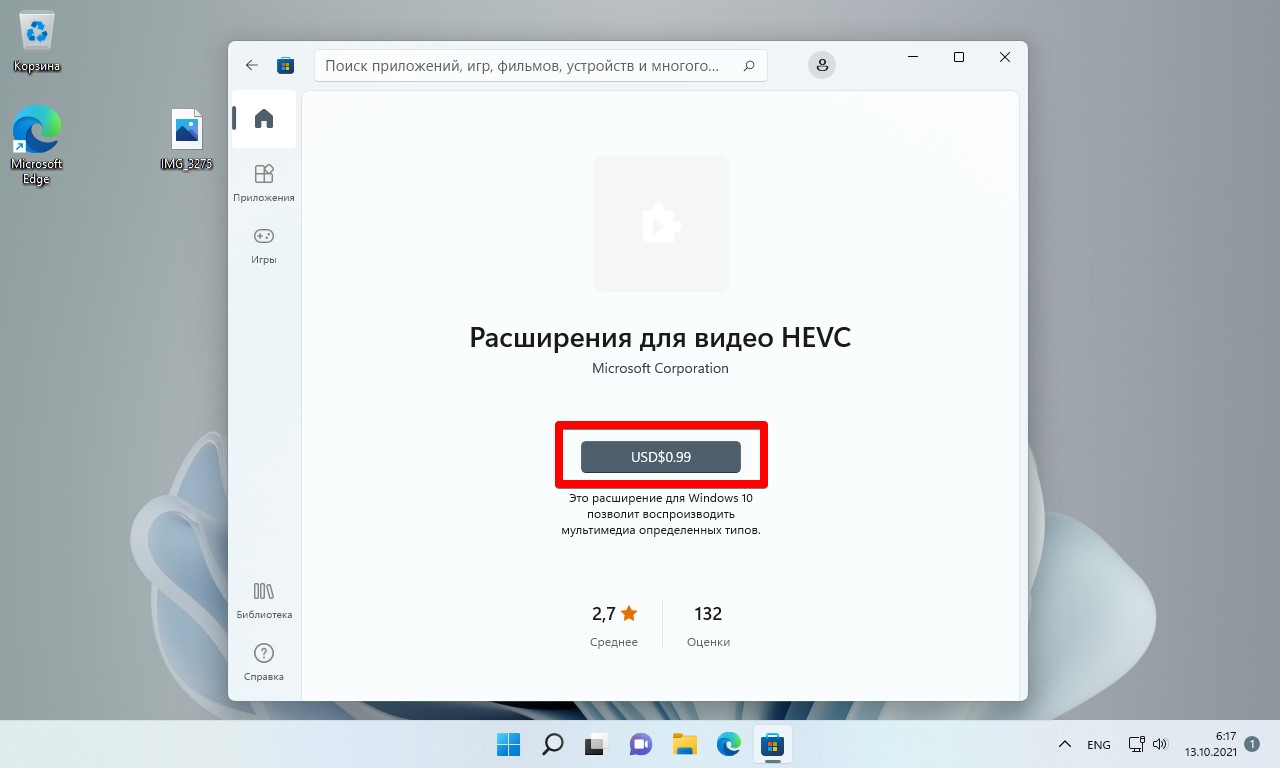Image resolution: width=1280 pixels, height=768 pixels.
Task: Open the Windows Start menu
Action: [x=509, y=744]
